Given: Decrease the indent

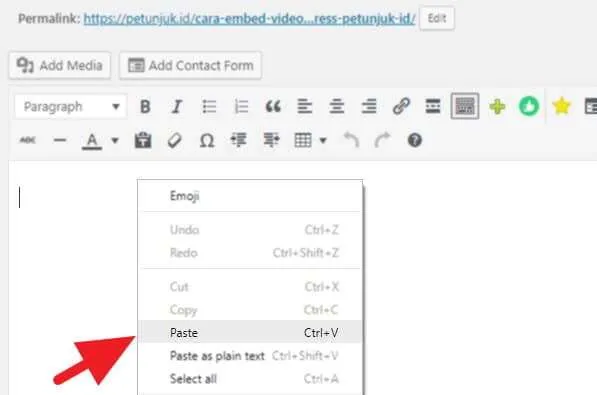Looking at the screenshot, I should tap(239, 140).
